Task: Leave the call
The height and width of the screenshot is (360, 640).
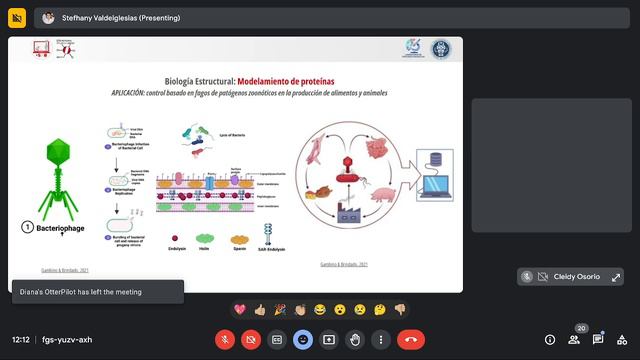Action: point(411,340)
